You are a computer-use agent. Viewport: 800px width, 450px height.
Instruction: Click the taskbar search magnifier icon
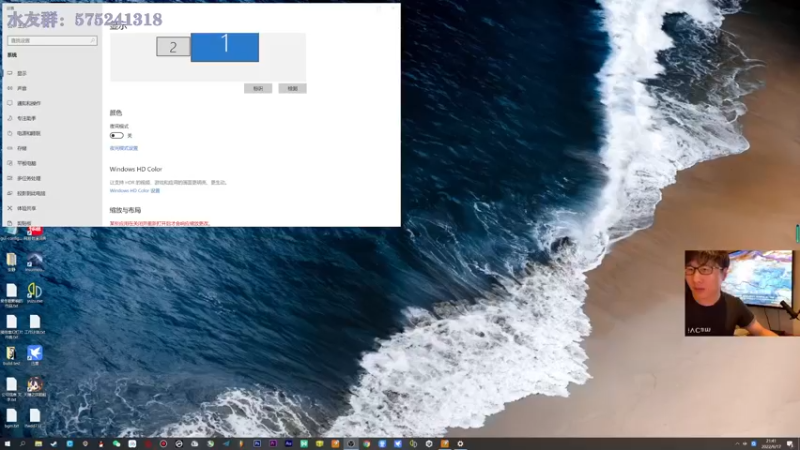(22, 444)
